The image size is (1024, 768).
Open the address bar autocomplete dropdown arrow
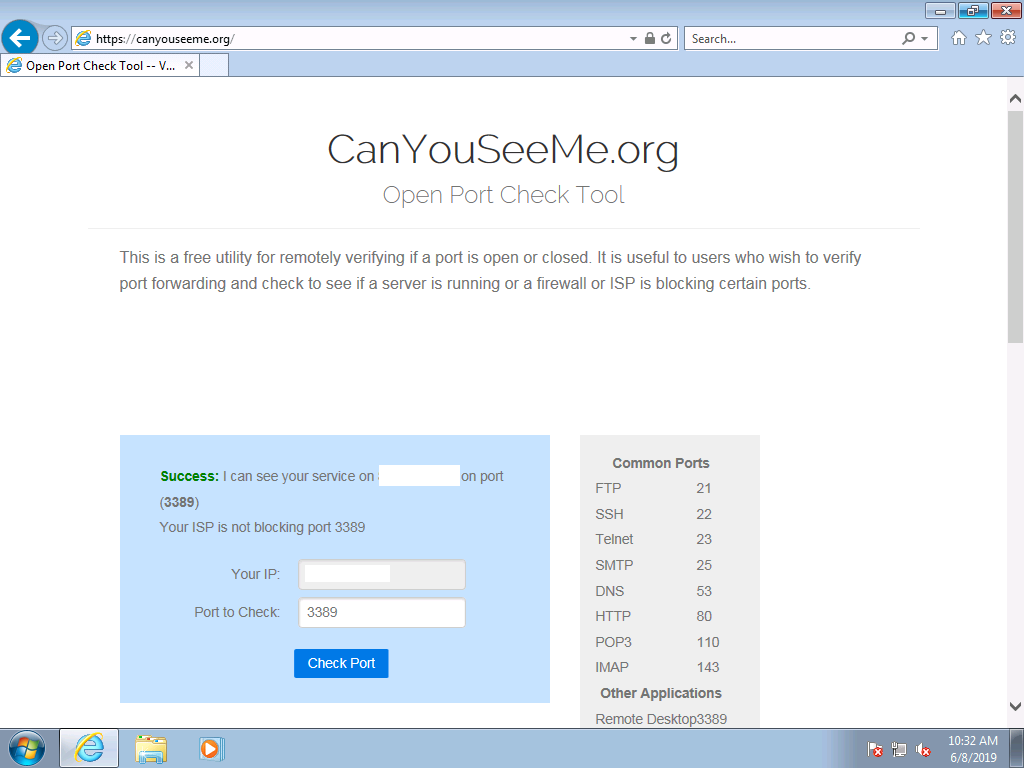pos(633,39)
